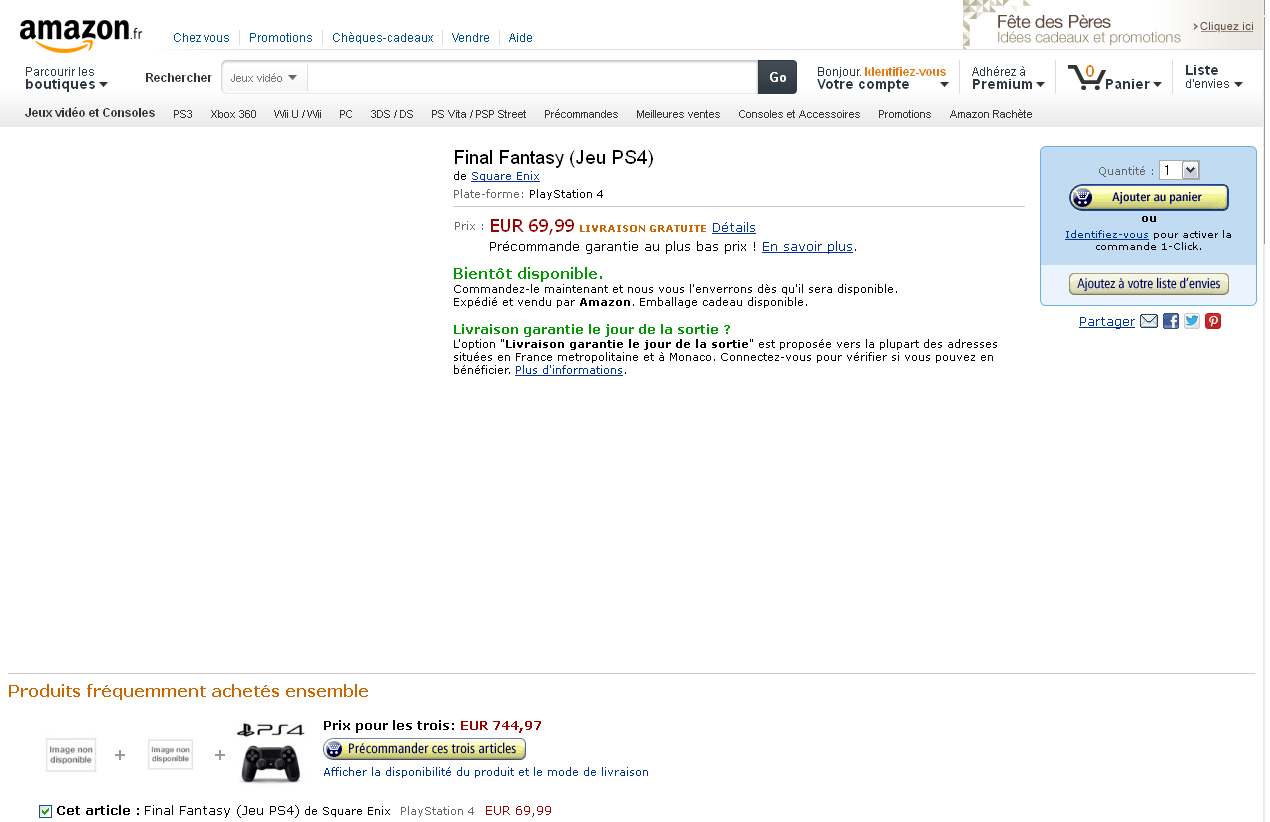Open the Quantité dropdown
This screenshot has height=822, width=1270.
[x=1179, y=170]
